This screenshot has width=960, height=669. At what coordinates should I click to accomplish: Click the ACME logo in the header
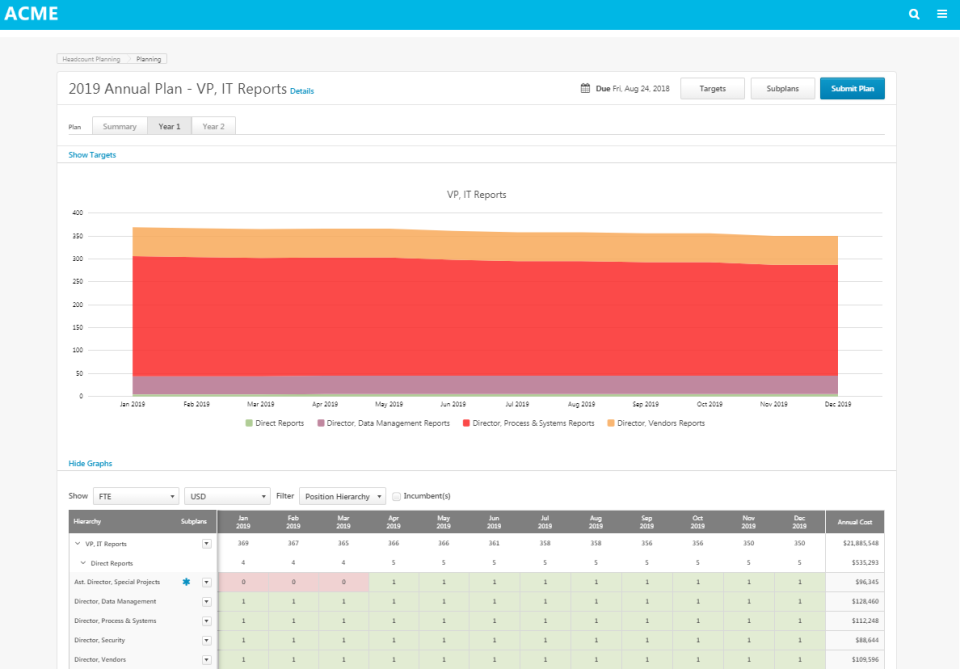click(x=34, y=13)
